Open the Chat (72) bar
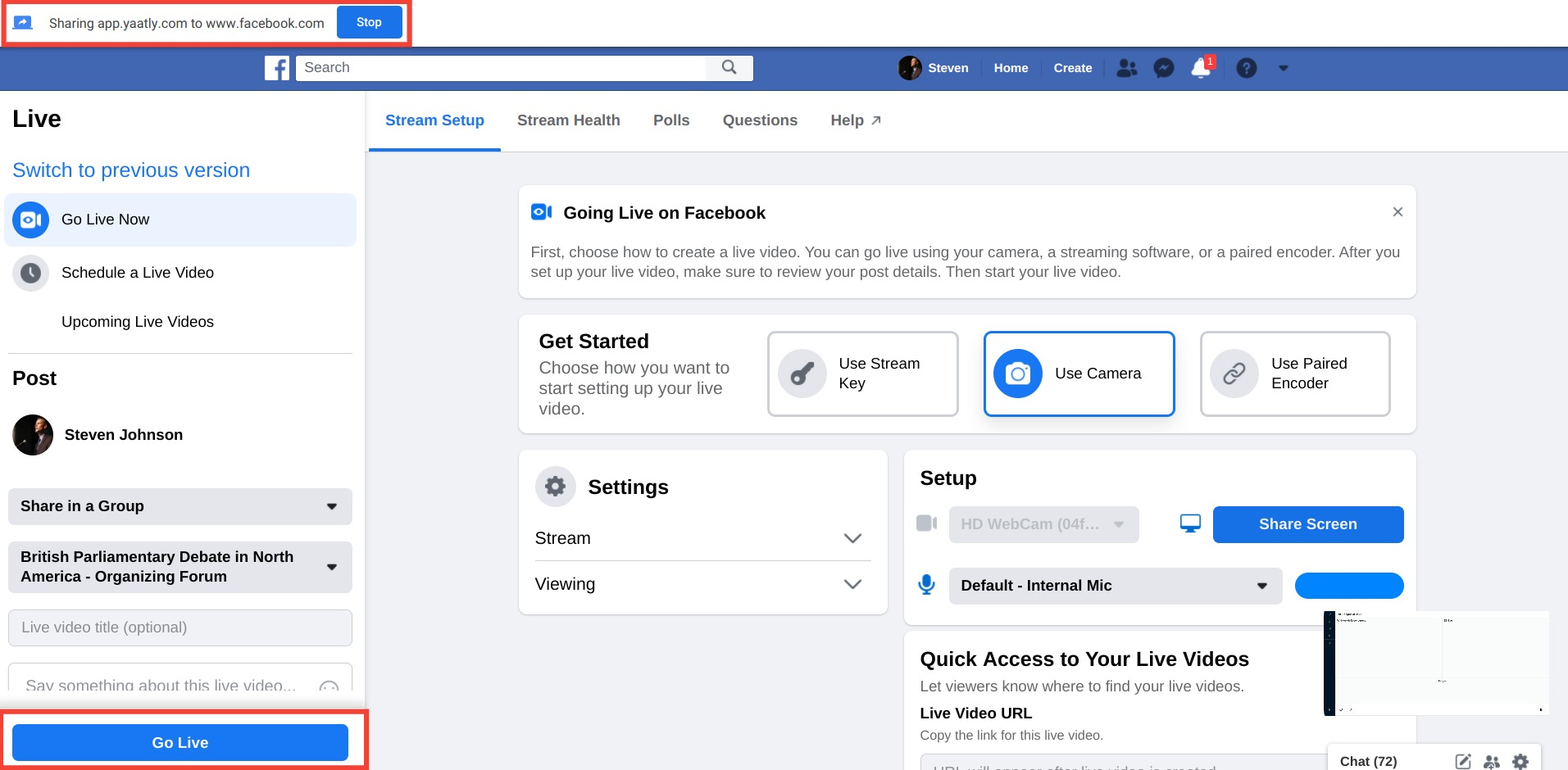 [1369, 761]
